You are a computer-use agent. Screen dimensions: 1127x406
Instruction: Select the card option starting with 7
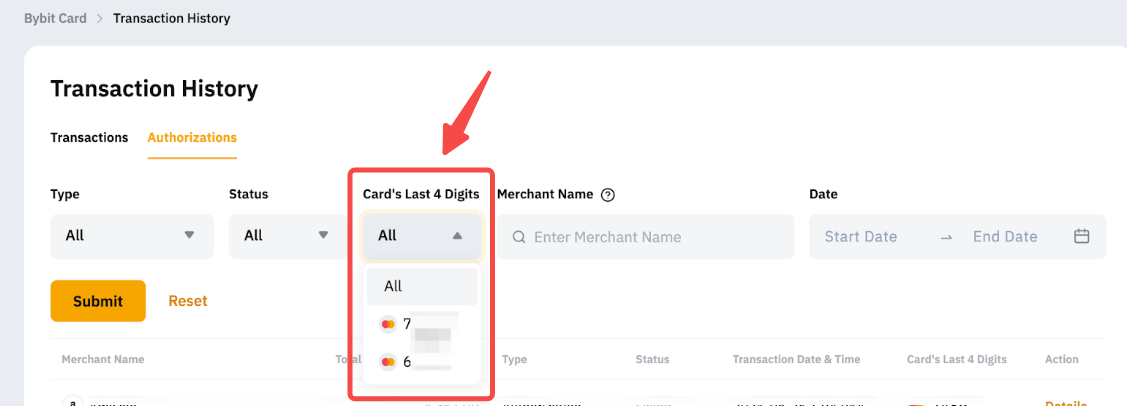tap(421, 324)
